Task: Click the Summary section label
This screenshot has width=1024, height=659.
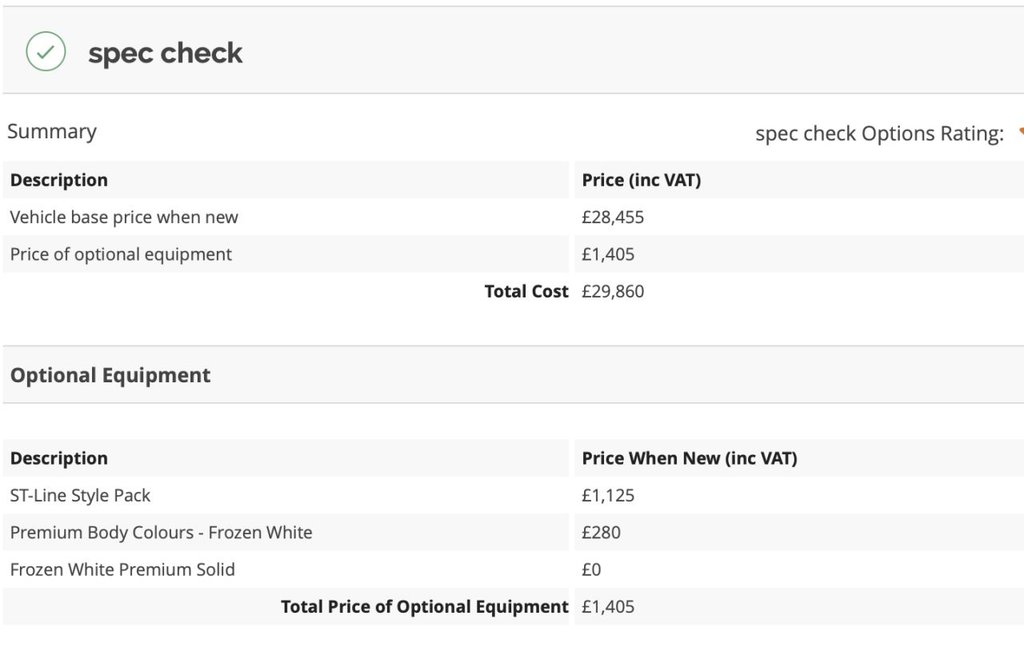Action: coord(52,131)
